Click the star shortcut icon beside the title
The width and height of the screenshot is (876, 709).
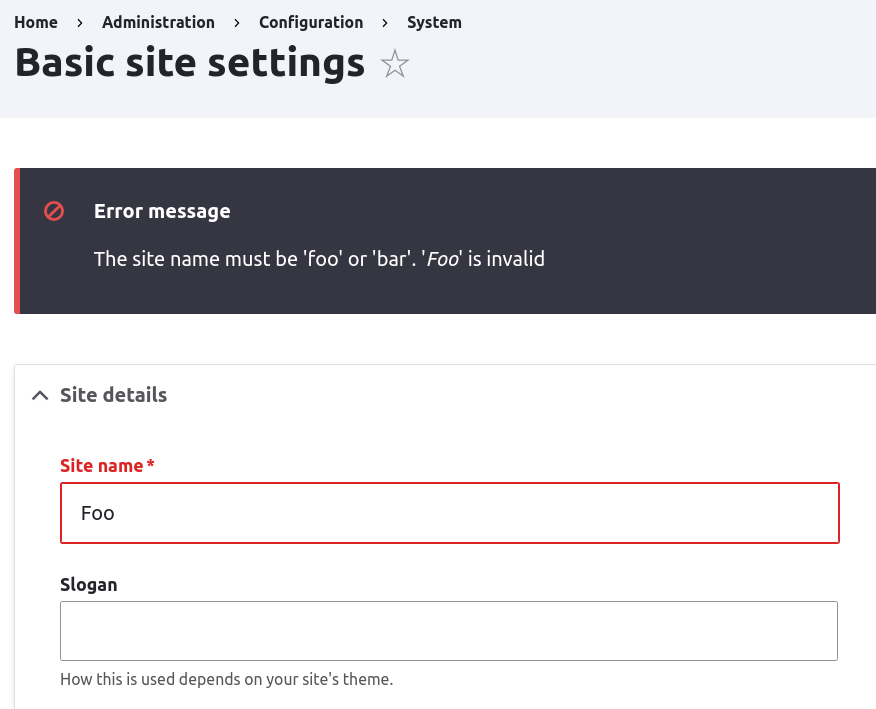coord(395,65)
